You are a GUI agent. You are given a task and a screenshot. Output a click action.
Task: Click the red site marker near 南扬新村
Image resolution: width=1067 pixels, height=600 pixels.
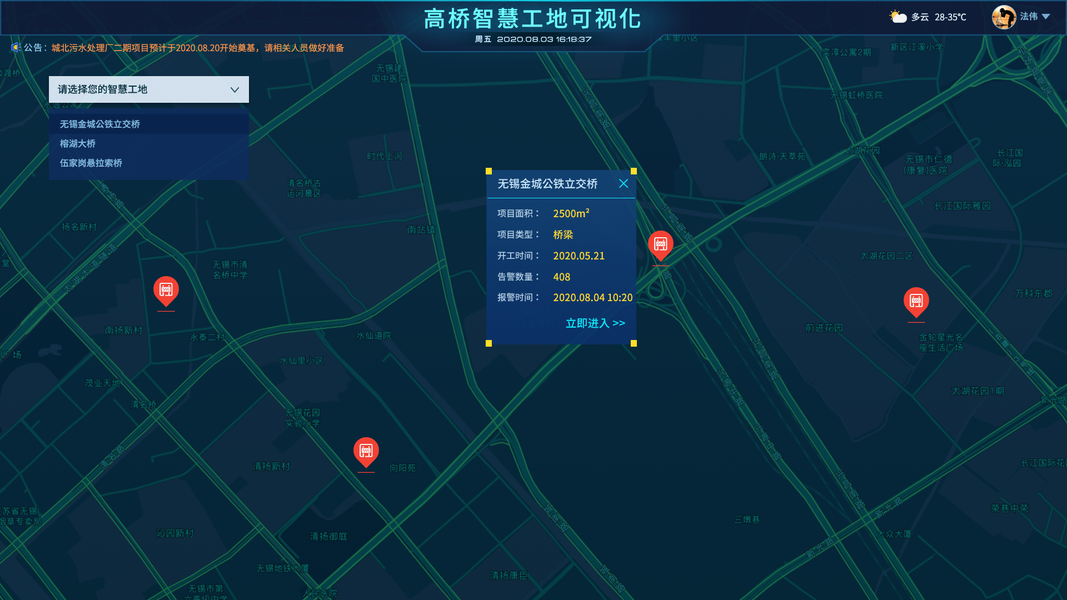(166, 291)
